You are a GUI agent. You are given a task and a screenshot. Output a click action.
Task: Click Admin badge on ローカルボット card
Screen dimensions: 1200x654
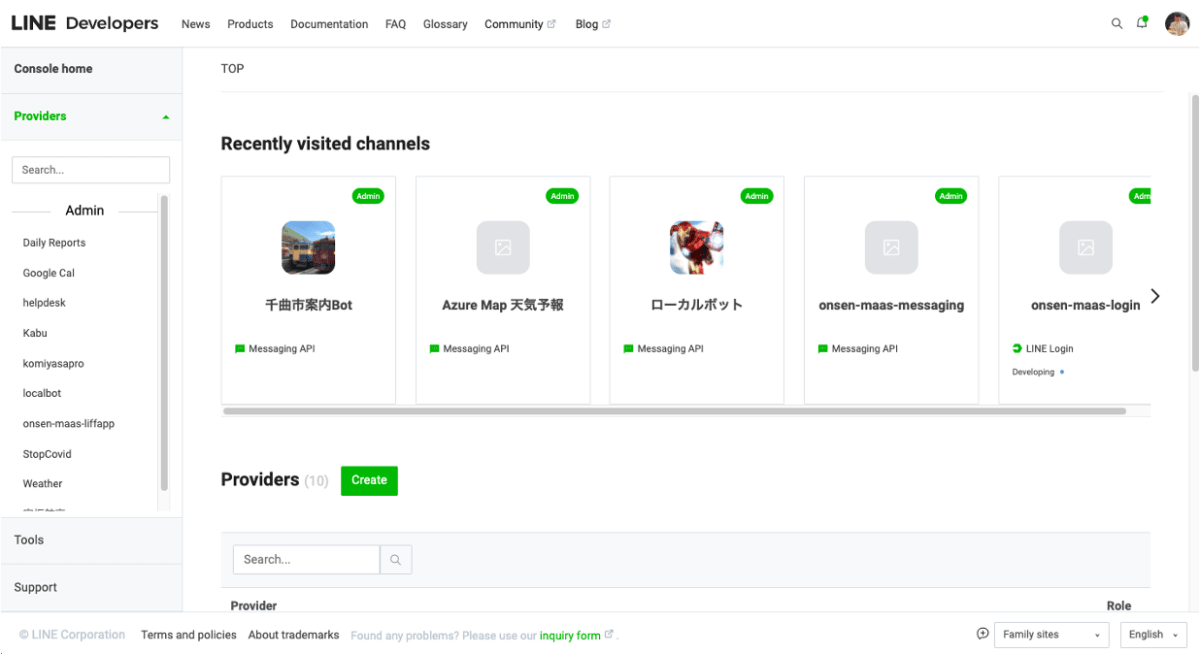[x=757, y=196]
